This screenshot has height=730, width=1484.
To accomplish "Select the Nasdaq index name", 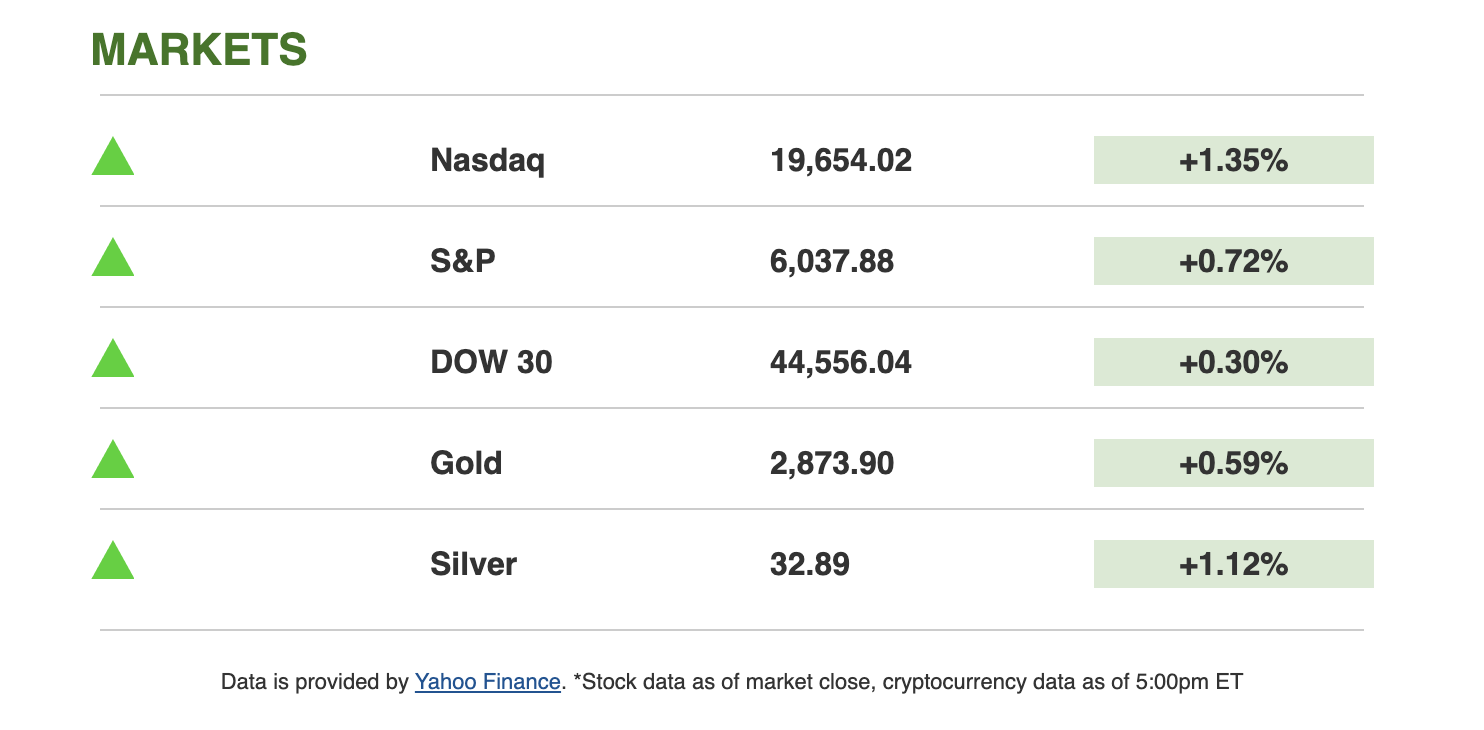I will 487,160.
